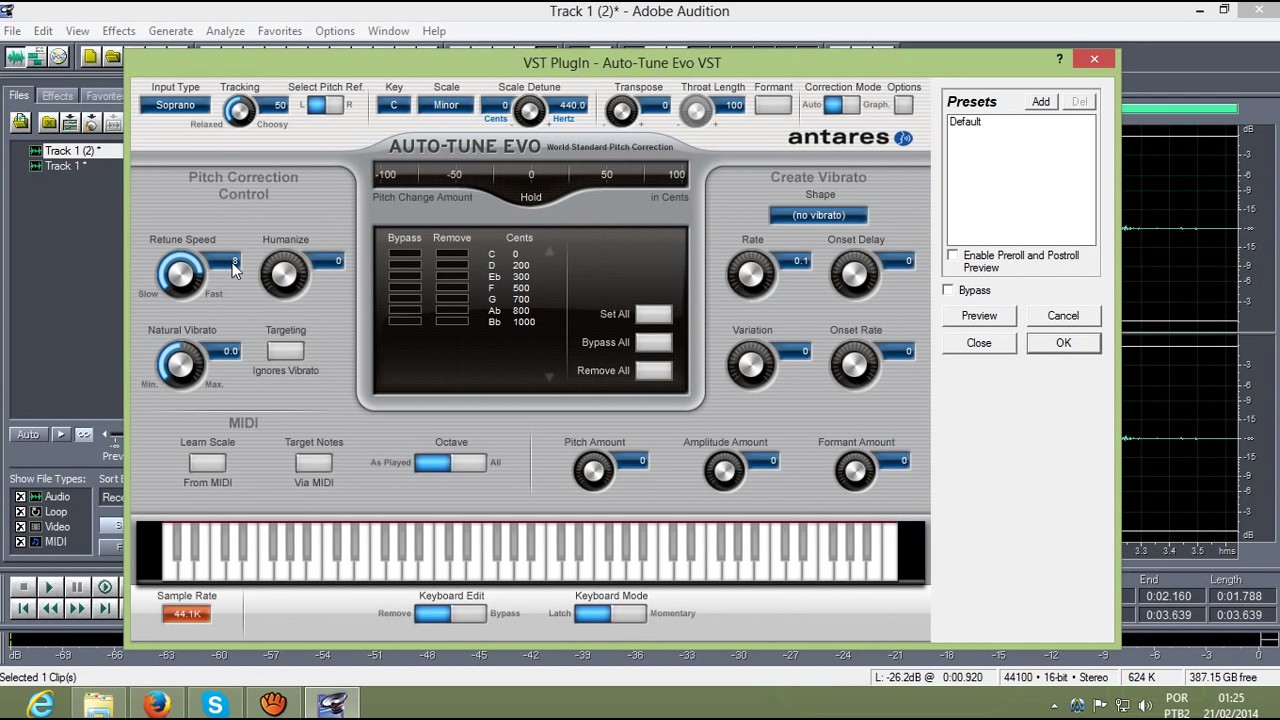This screenshot has width=1280, height=720.
Task: Toggle Keyboard Mode Latch/Momentary switch
Action: (x=610, y=613)
